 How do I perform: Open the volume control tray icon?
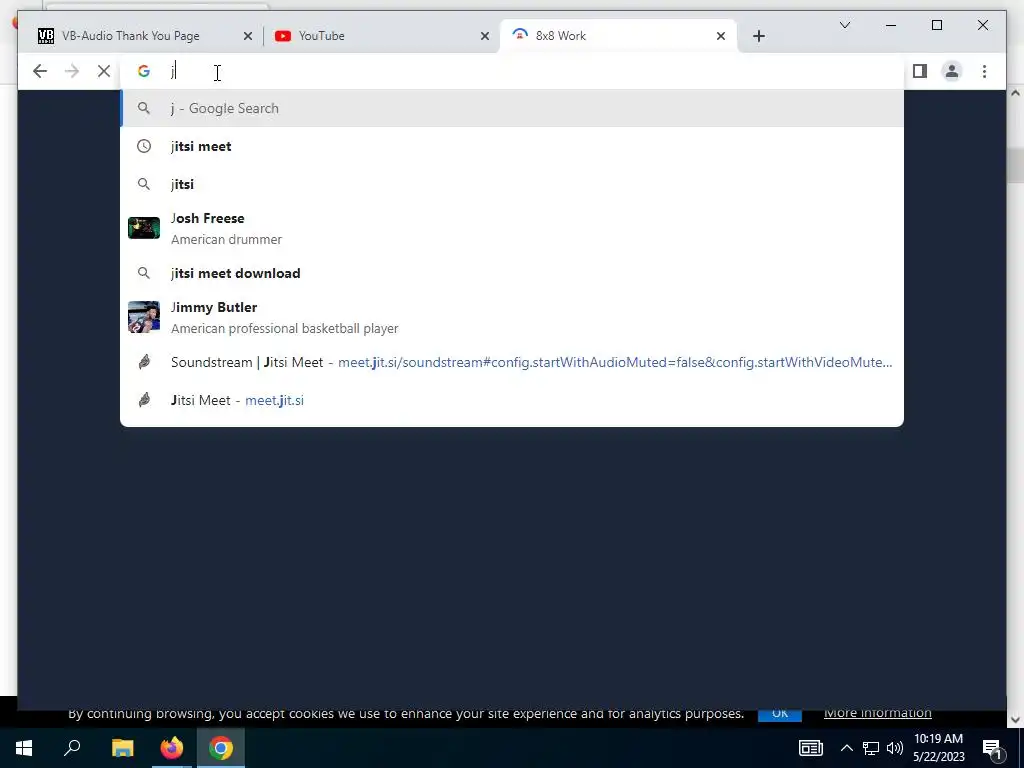point(895,748)
